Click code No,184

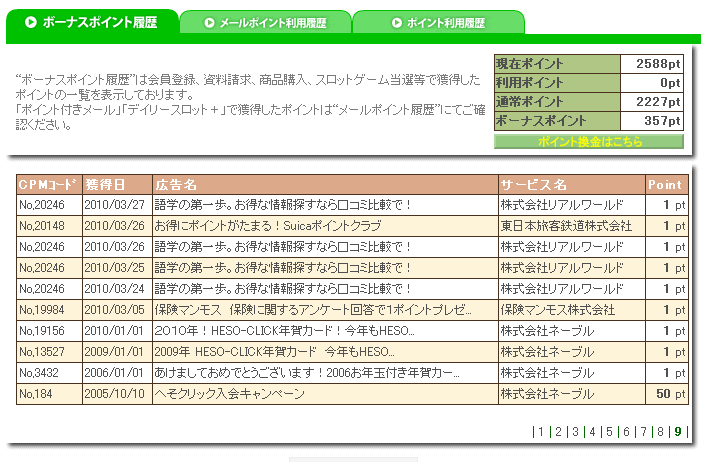click(x=36, y=394)
